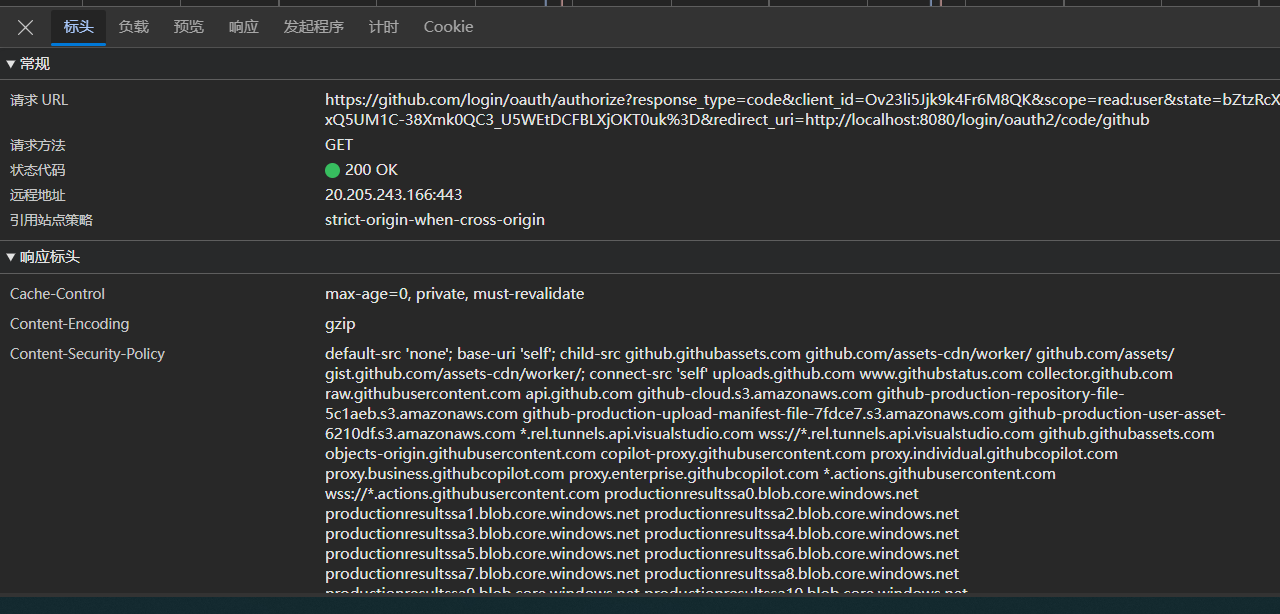
Task: Close the request details pane
Action: [26, 27]
